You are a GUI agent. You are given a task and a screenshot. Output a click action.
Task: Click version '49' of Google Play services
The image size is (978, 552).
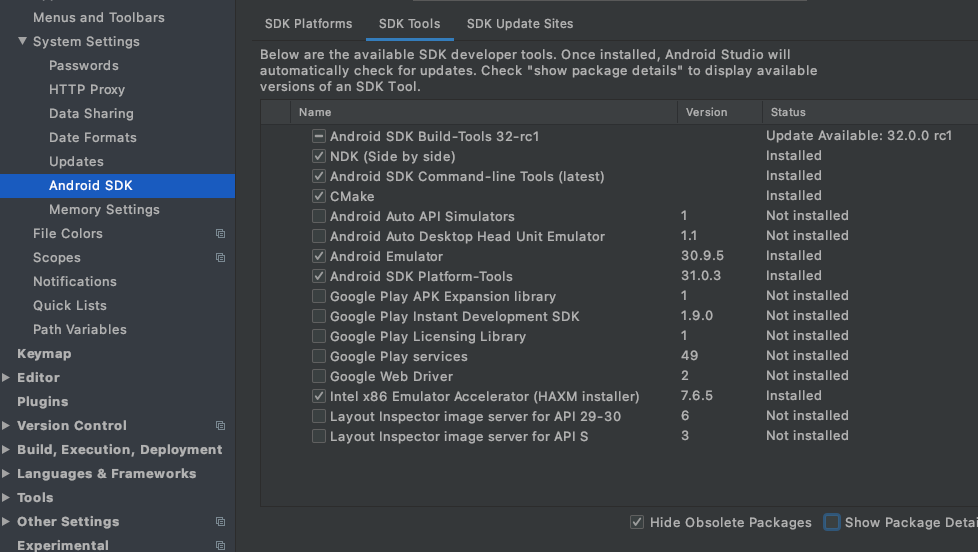tap(689, 355)
